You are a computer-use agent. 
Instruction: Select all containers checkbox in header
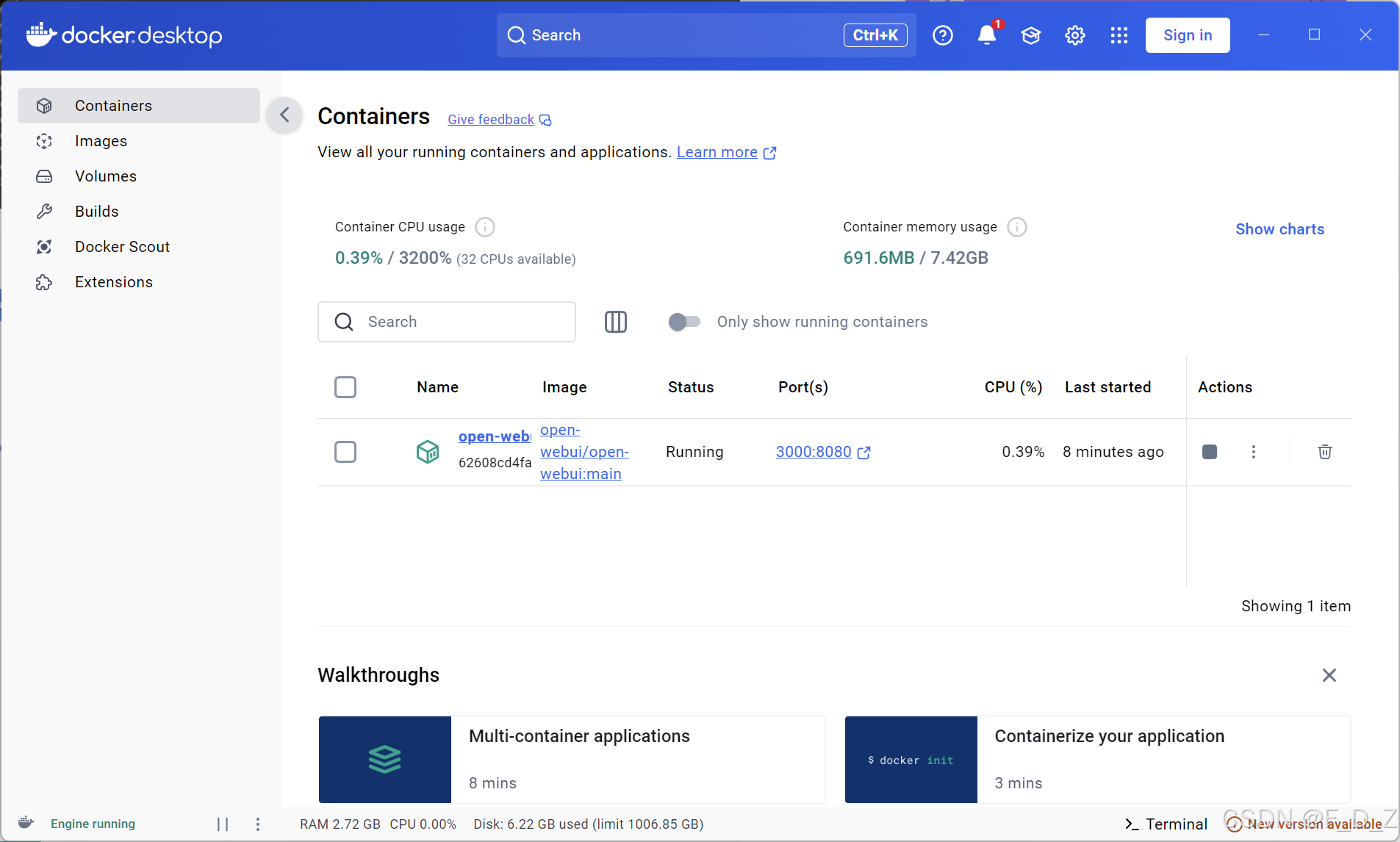click(x=345, y=387)
